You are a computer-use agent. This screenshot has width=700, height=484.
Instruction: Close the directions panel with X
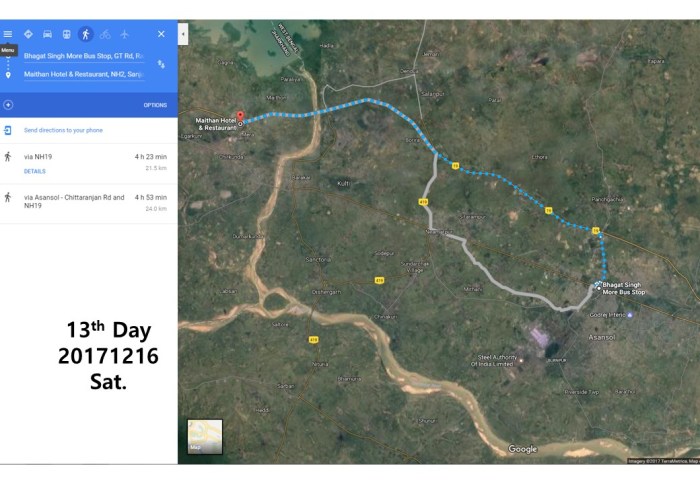[161, 34]
